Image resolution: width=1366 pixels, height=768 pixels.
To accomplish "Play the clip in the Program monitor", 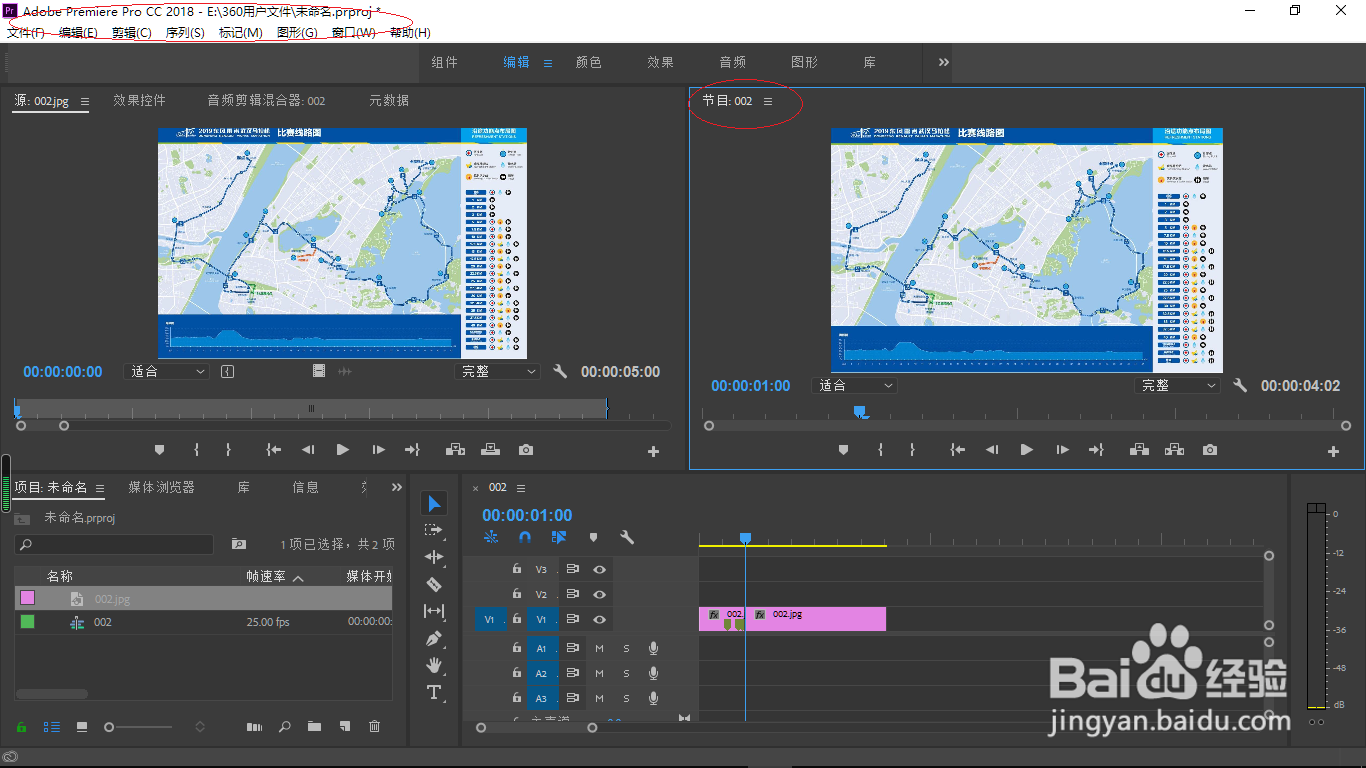I will tap(1026, 449).
